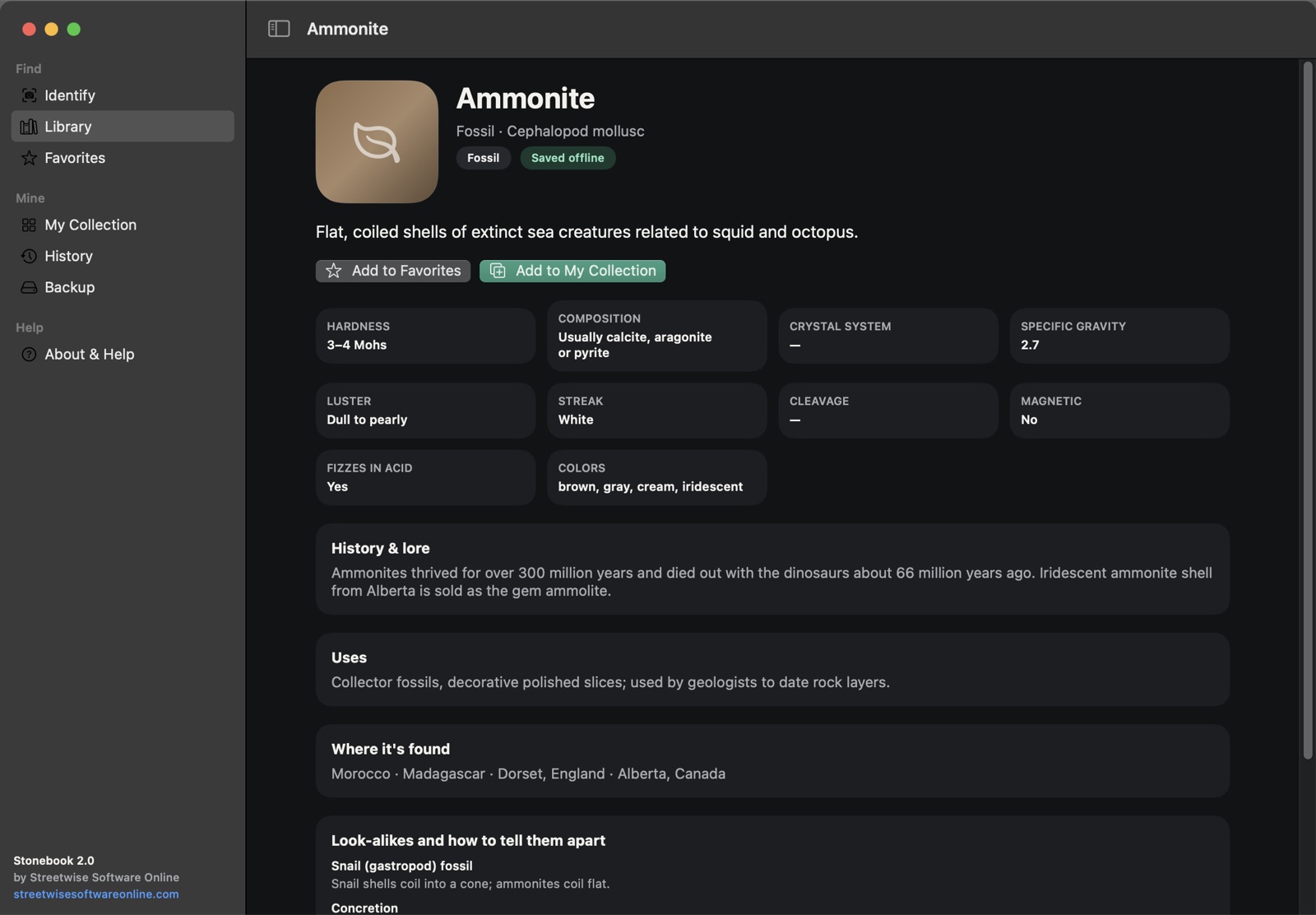The image size is (1316, 915).
Task: Click the Uses section heading
Action: click(x=349, y=658)
